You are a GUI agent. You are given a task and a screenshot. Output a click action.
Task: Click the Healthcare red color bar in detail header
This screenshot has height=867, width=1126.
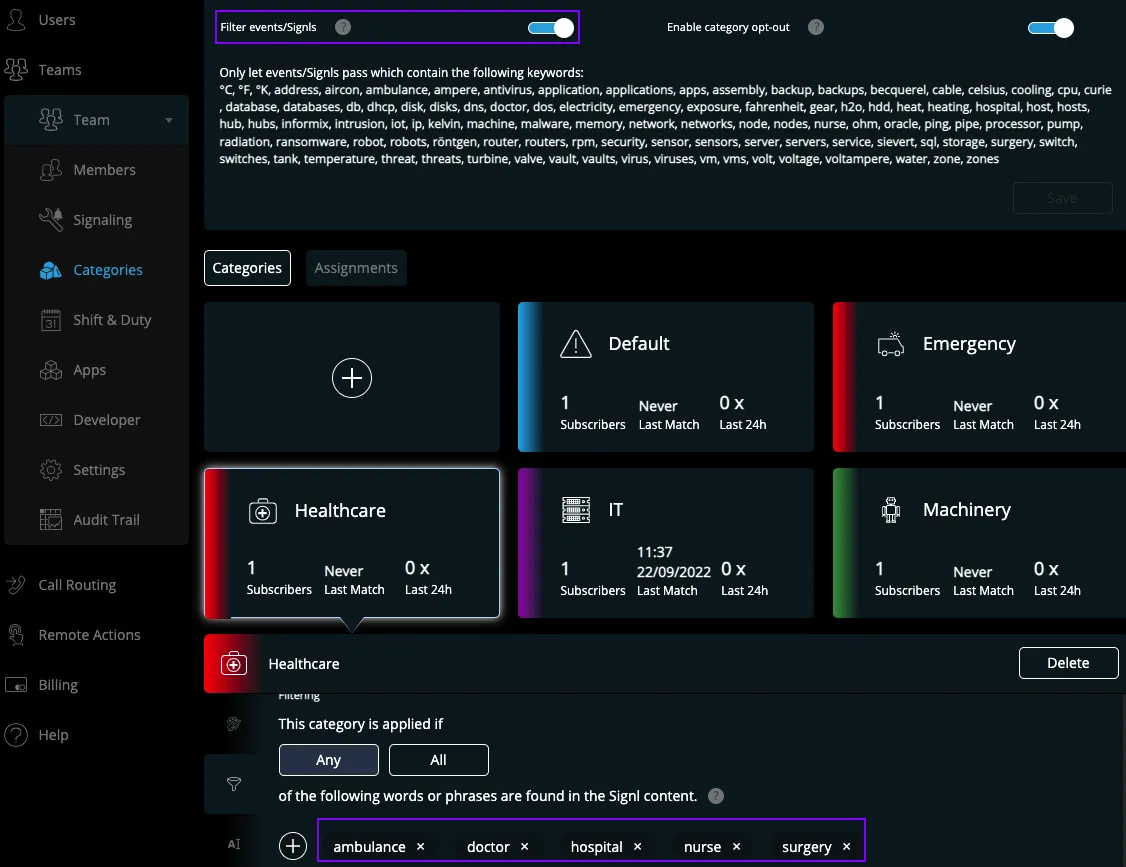(x=233, y=663)
